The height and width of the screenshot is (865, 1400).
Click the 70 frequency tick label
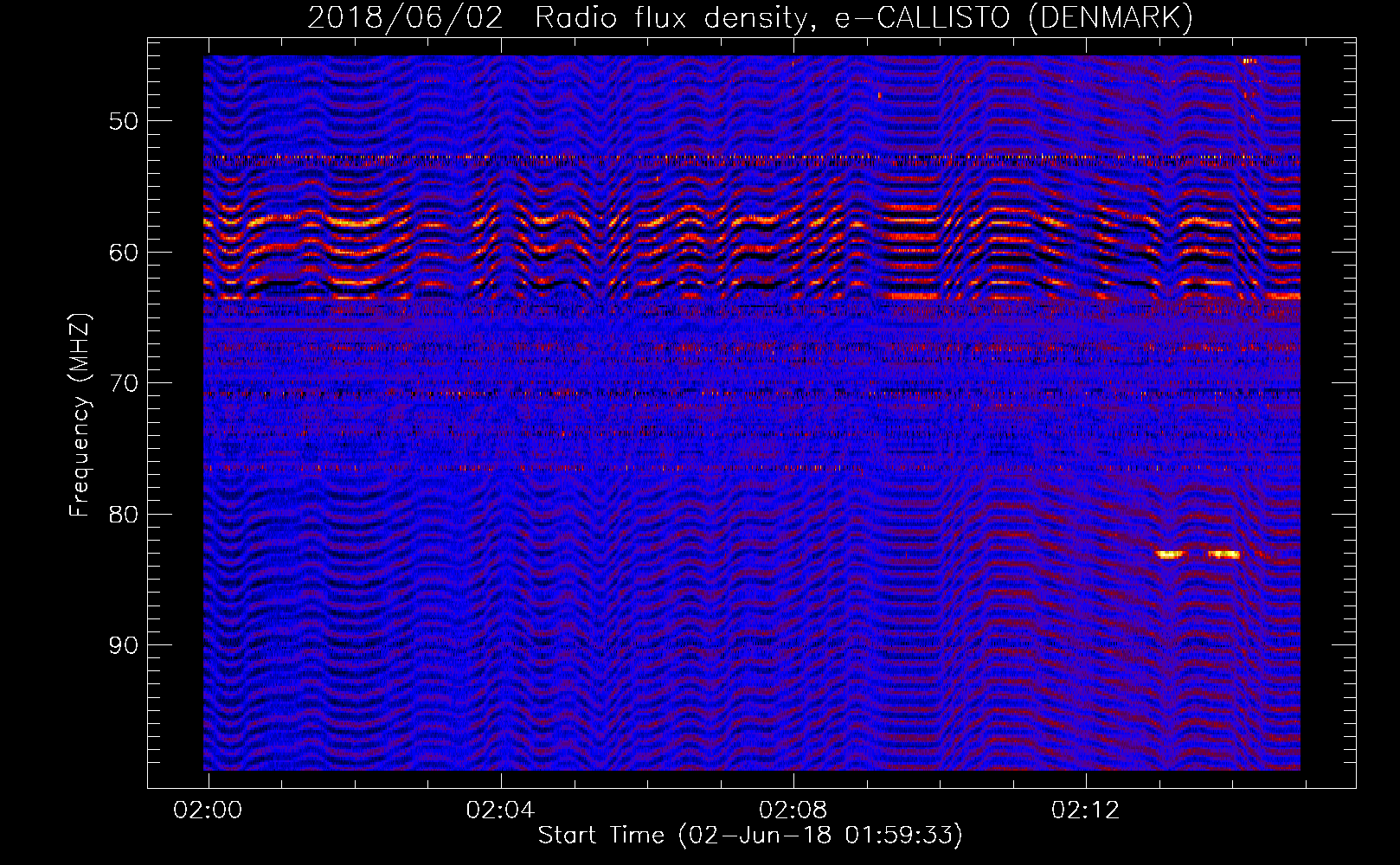click(x=124, y=383)
